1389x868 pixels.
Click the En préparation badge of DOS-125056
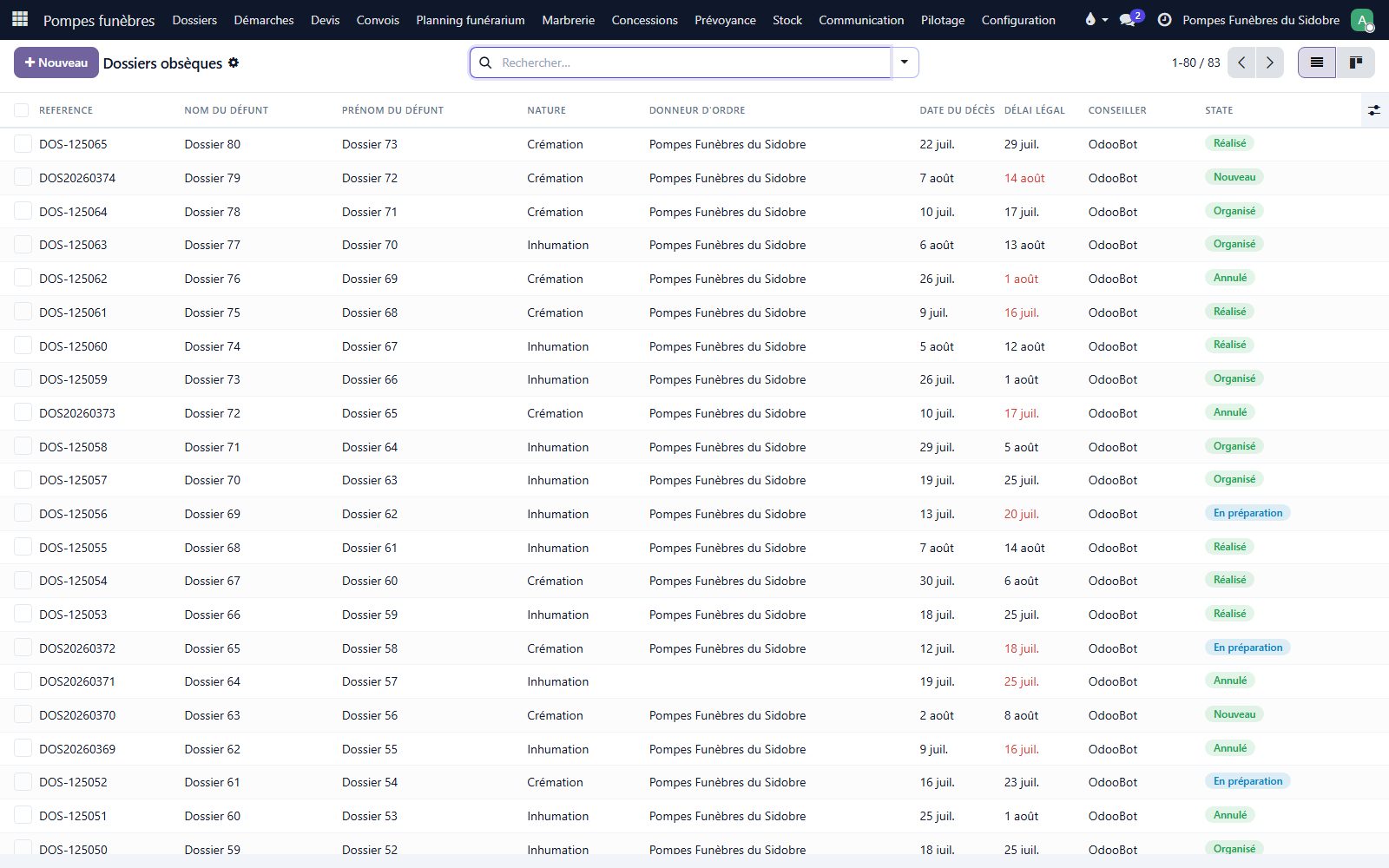click(x=1247, y=513)
